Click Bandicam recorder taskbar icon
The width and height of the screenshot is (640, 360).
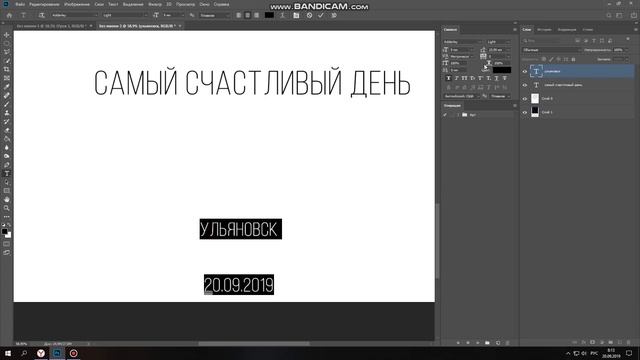(x=73, y=353)
